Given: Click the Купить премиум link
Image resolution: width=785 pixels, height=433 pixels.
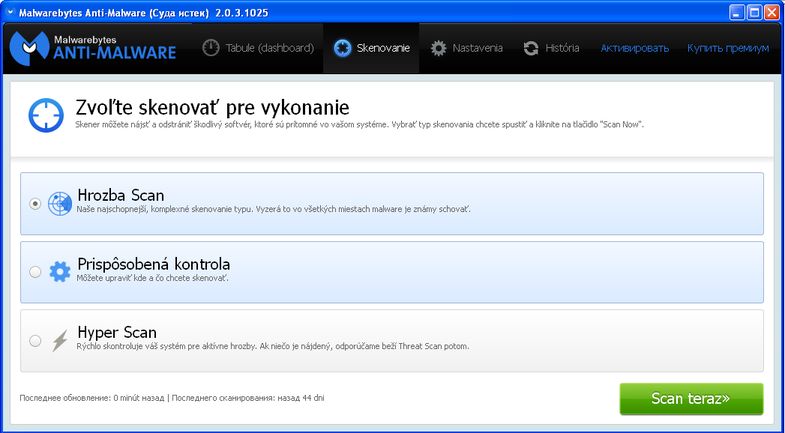Looking at the screenshot, I should [x=728, y=48].
